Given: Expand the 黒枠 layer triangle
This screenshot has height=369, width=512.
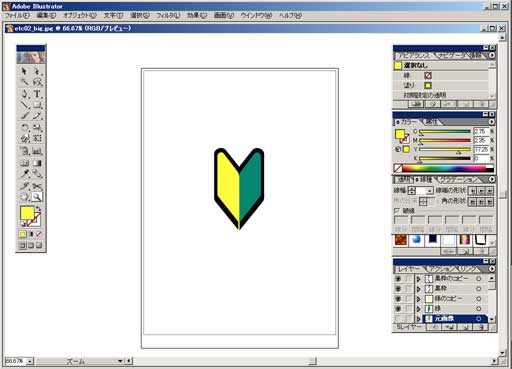Looking at the screenshot, I should [x=419, y=289].
